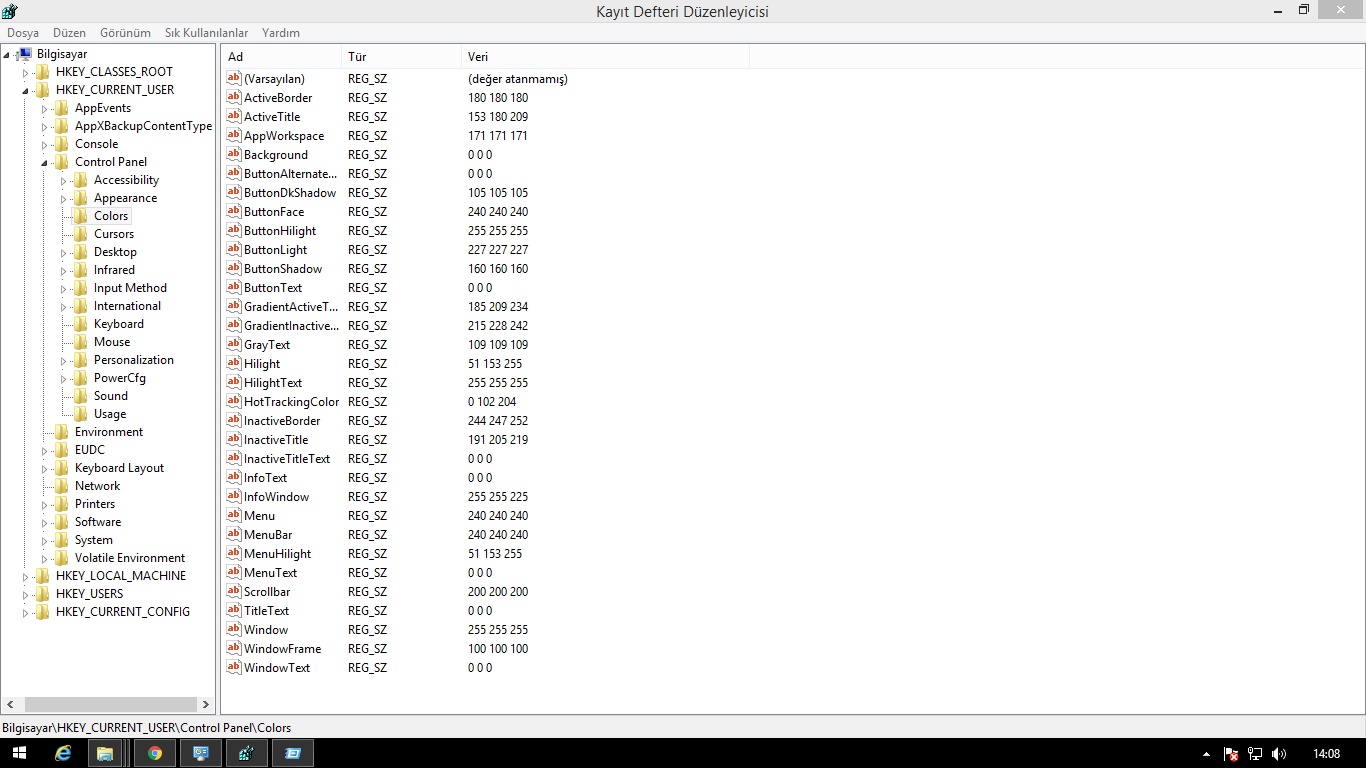Expand the HKEY_USERS key
This screenshot has height=768, width=1366.
[x=26, y=595]
